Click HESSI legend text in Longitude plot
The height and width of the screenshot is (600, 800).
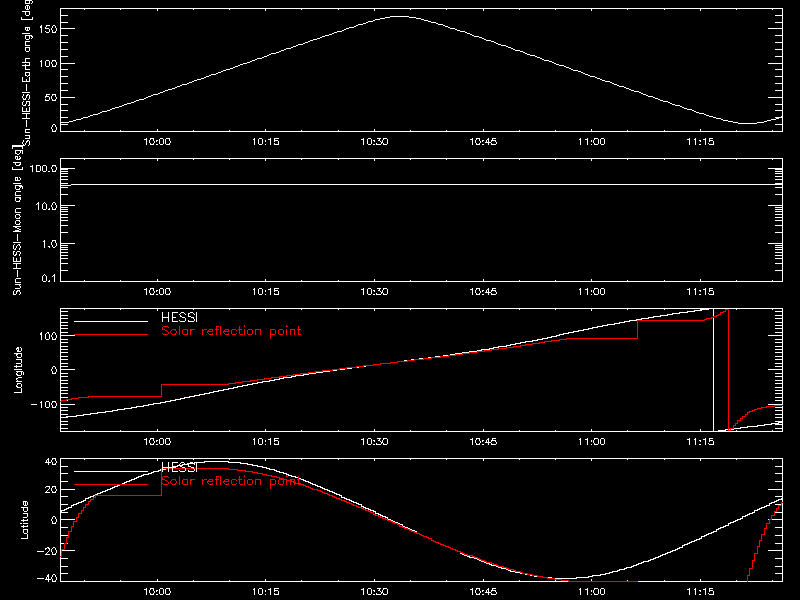click(x=180, y=318)
